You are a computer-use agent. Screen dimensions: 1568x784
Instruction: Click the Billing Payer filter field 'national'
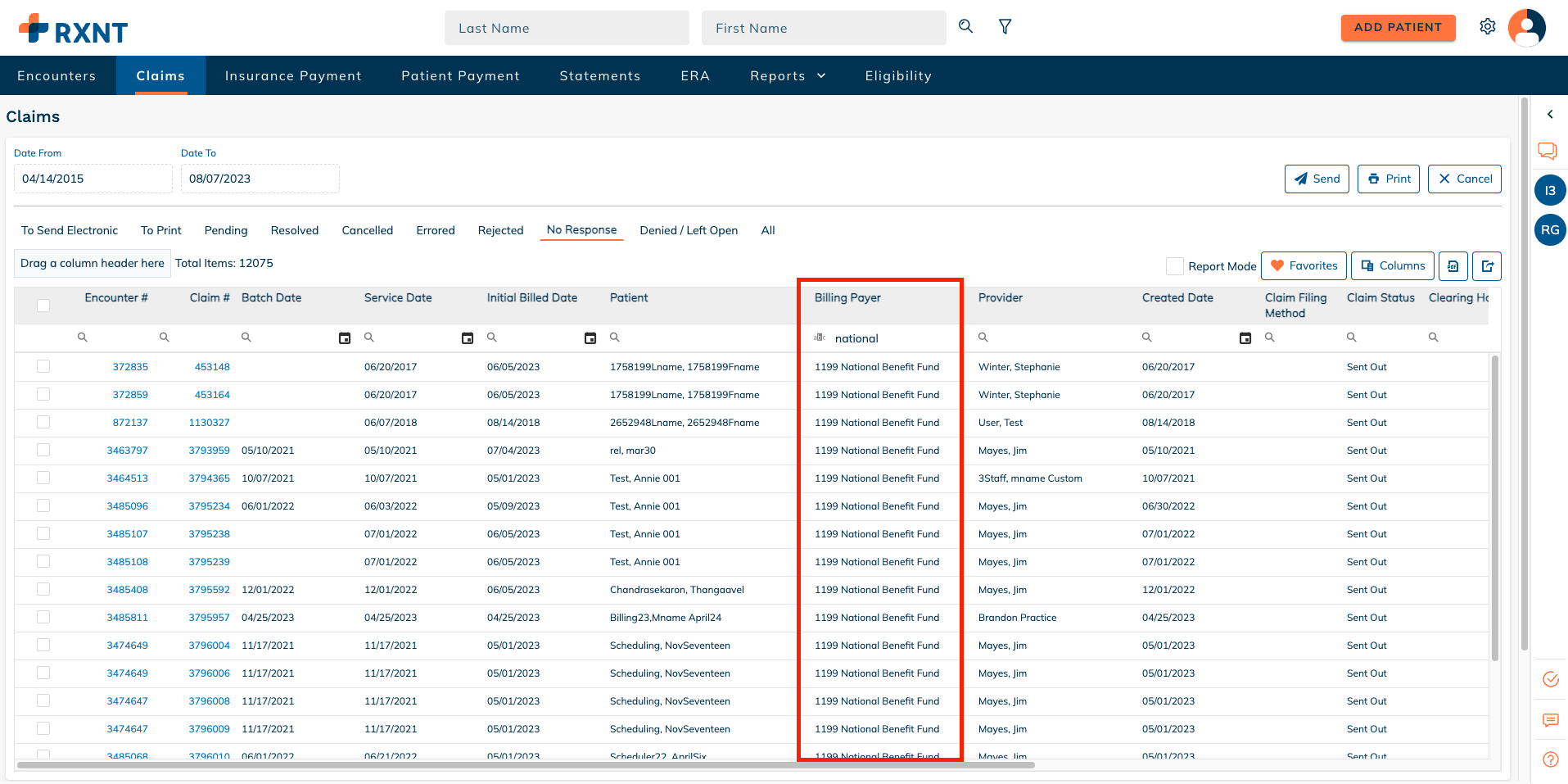click(x=894, y=338)
